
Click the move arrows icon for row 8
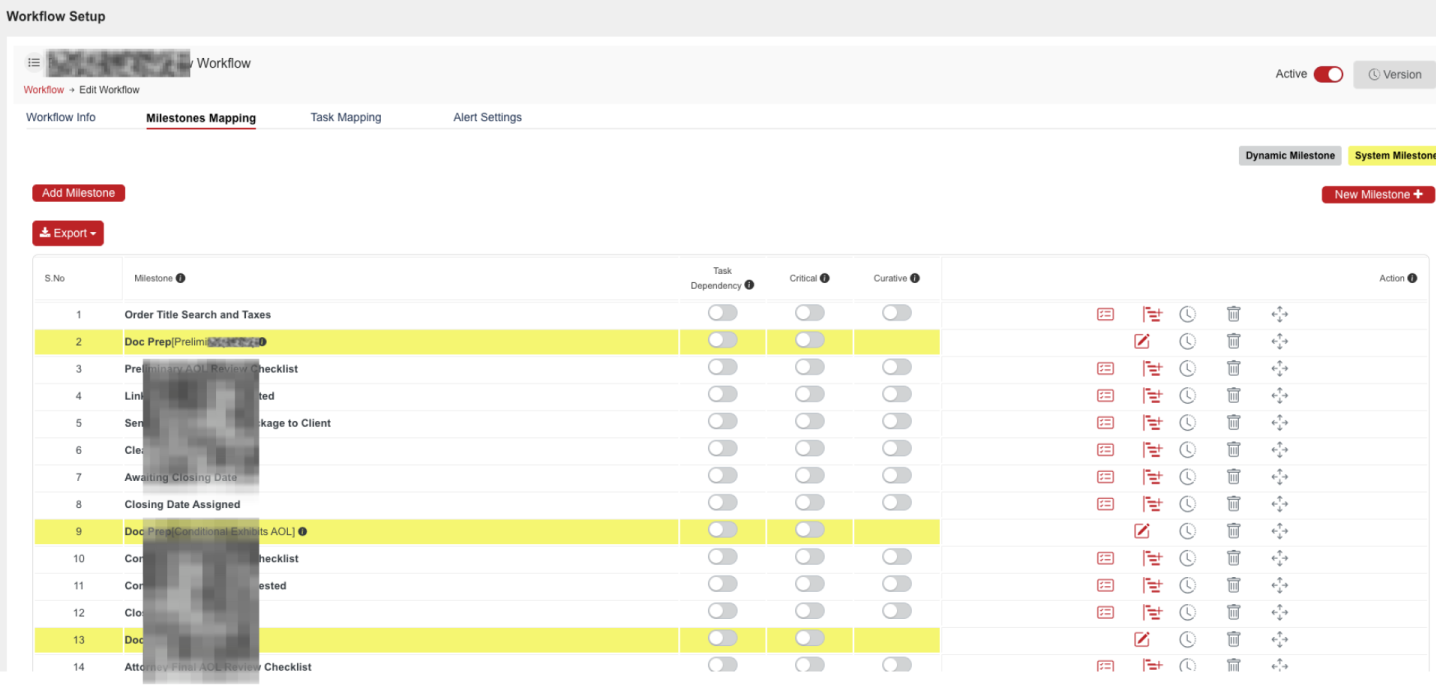click(1279, 504)
